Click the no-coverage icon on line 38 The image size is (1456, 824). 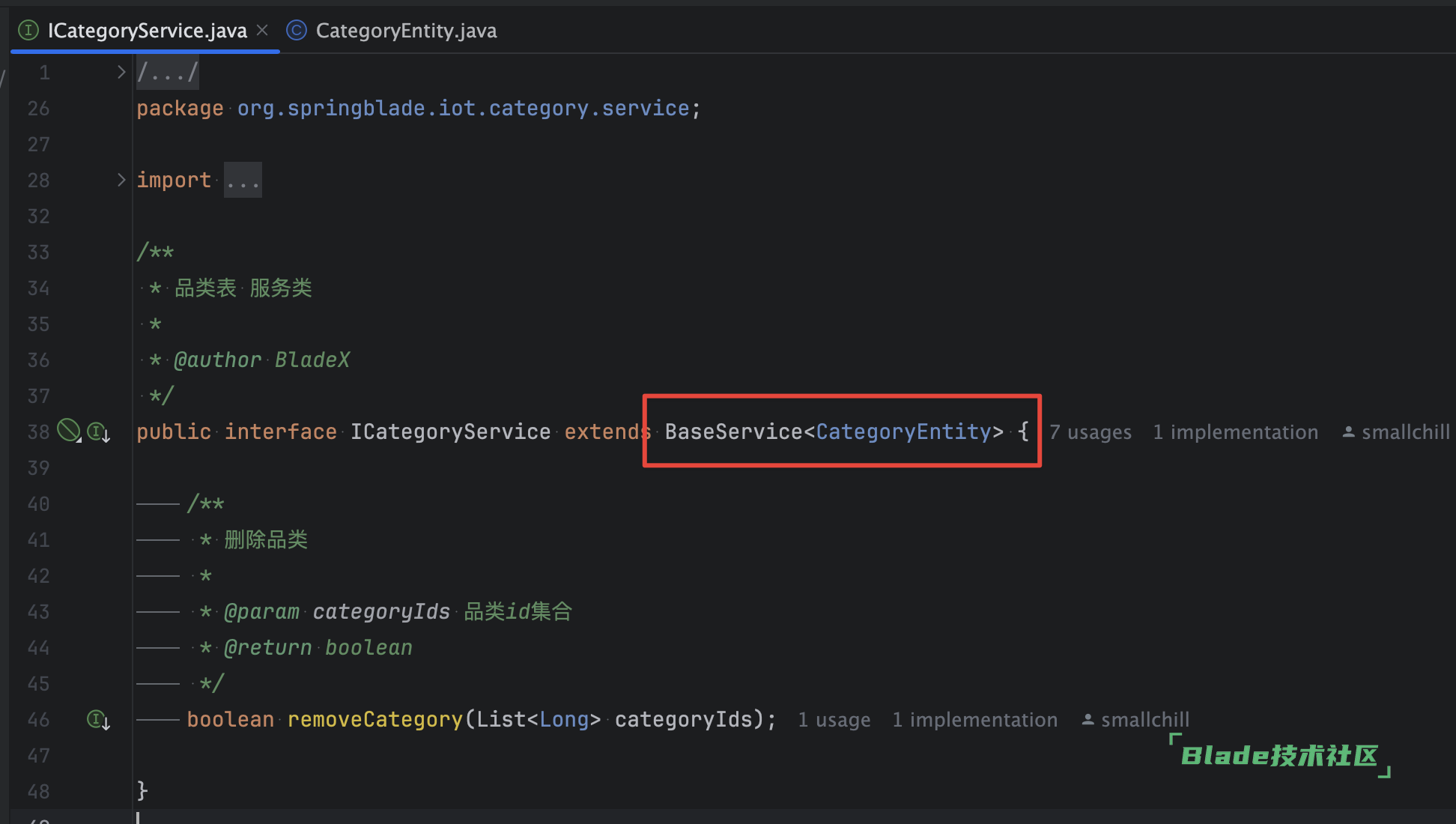pos(68,431)
